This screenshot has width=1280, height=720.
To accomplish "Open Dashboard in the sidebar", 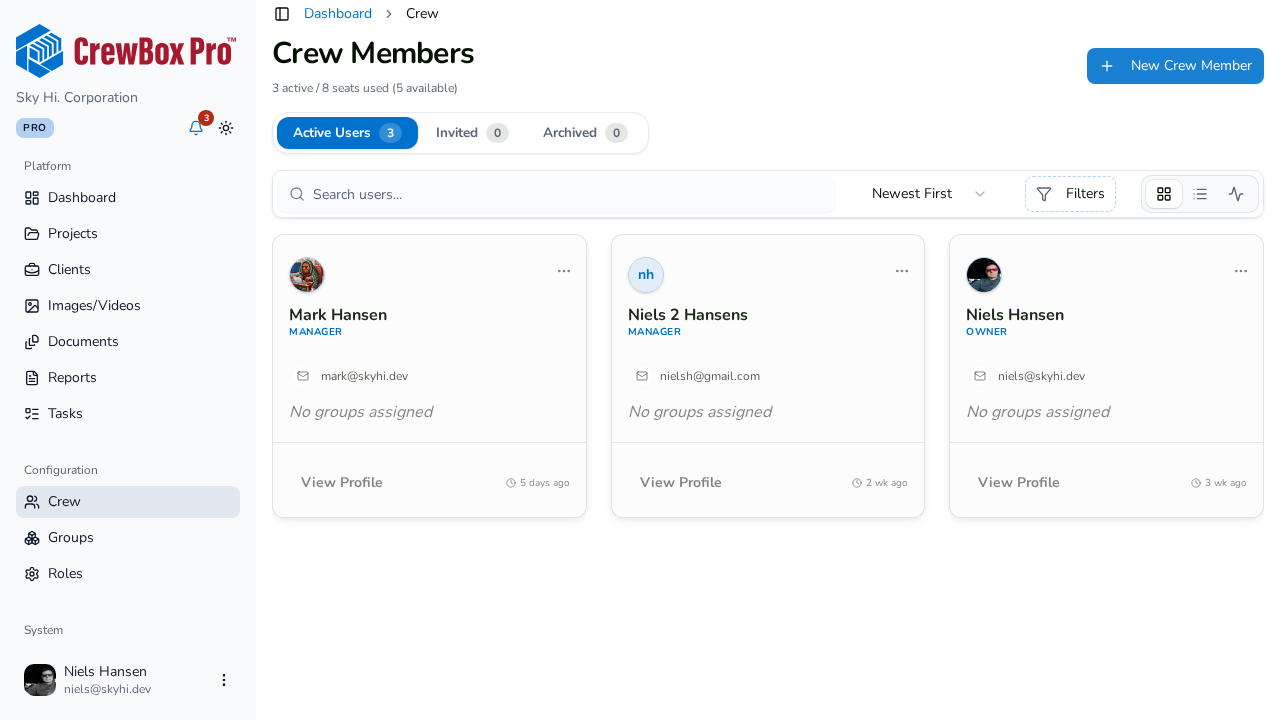I will pos(128,198).
